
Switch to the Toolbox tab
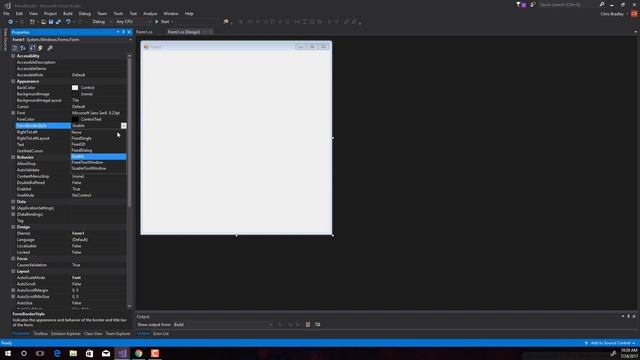click(40, 334)
